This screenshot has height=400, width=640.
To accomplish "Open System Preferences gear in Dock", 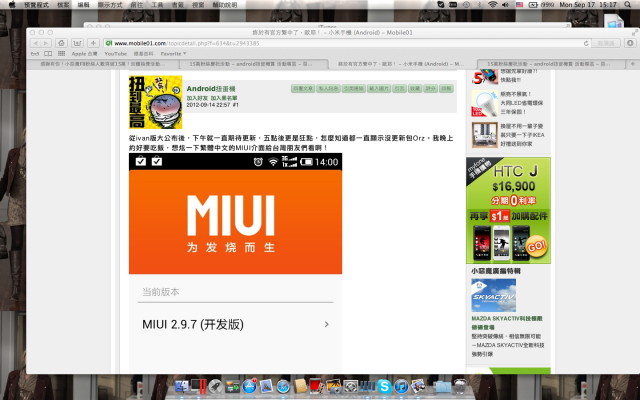I will pos(350,386).
